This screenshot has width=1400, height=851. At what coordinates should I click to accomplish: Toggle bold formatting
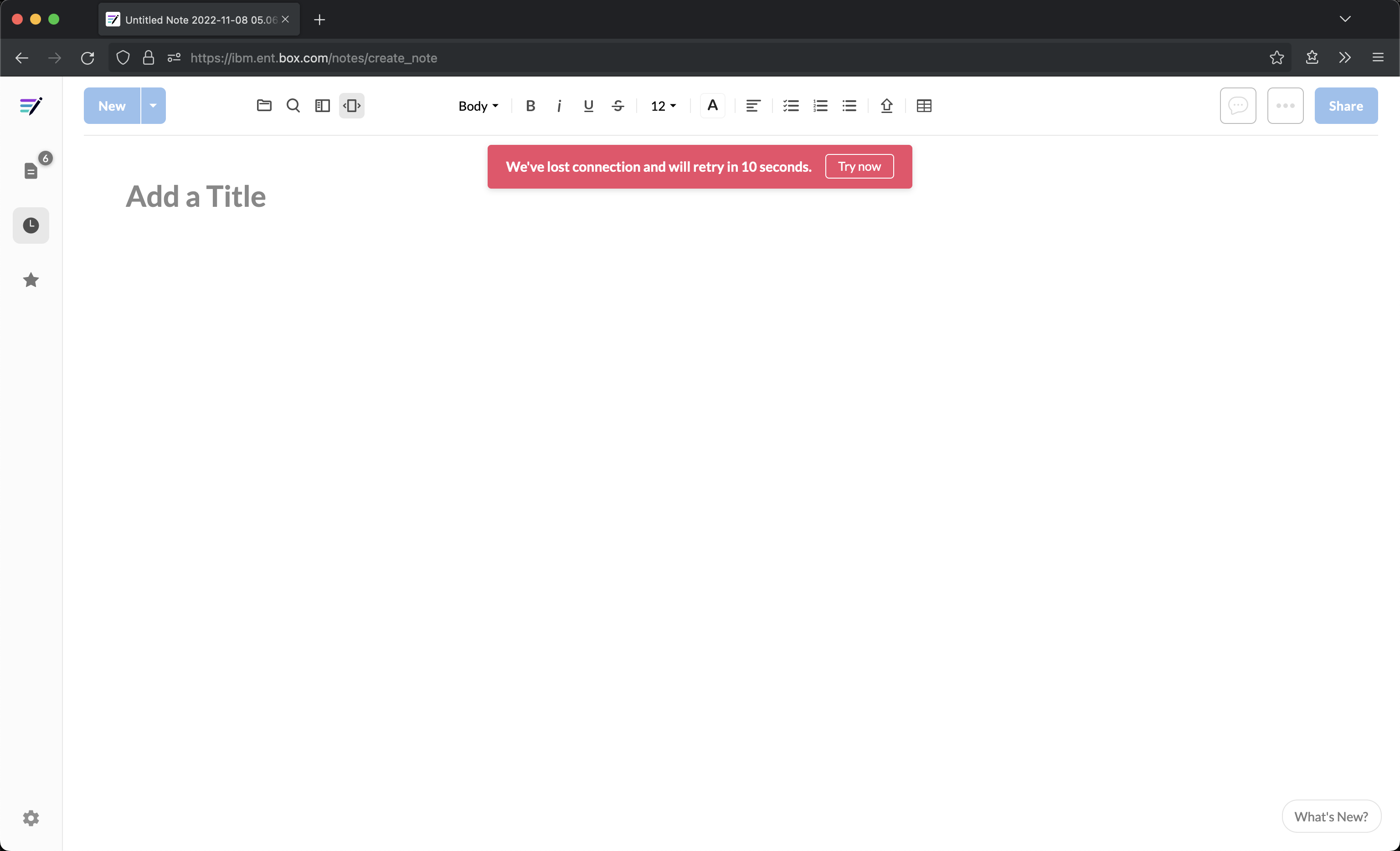530,106
